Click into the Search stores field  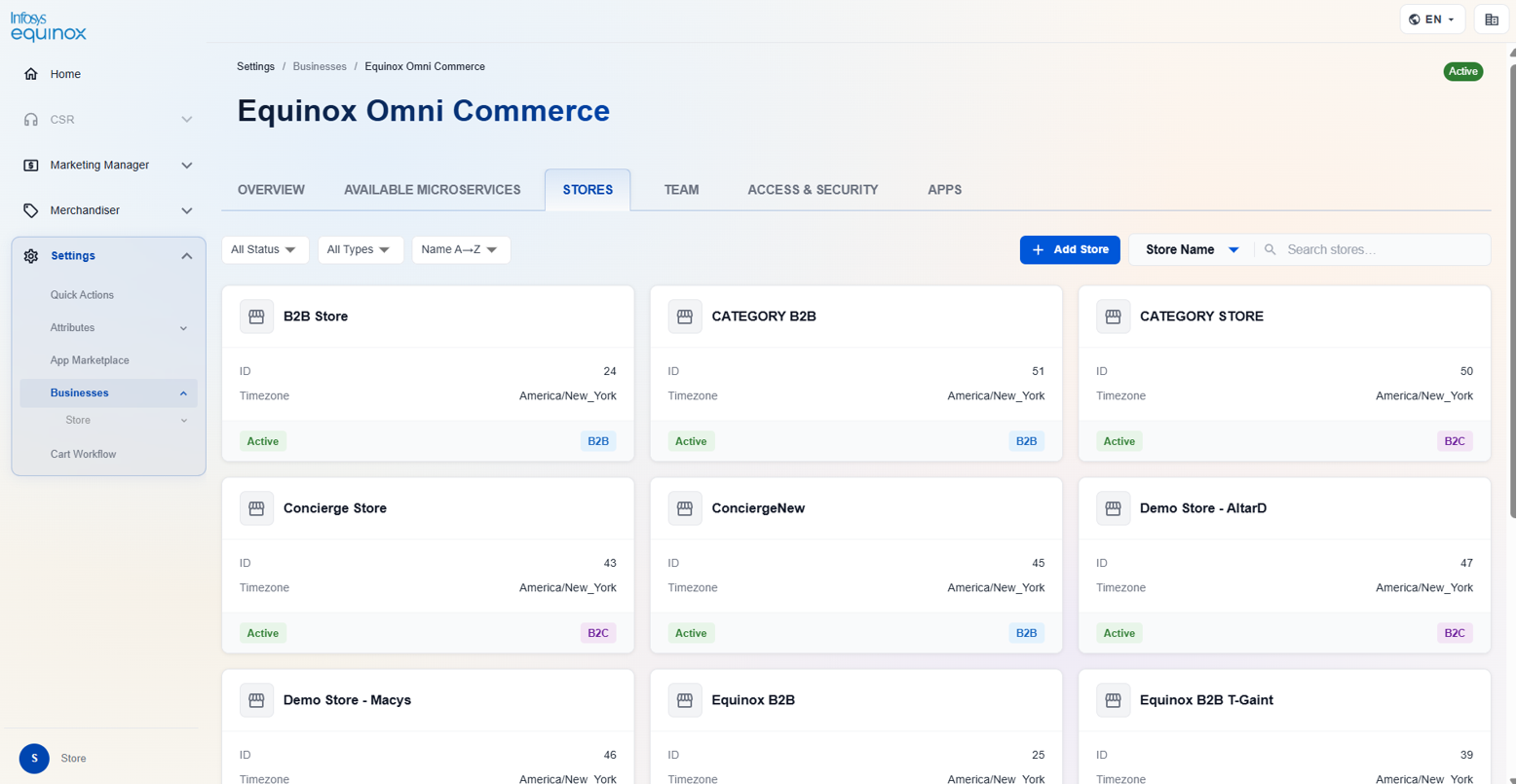point(1384,250)
